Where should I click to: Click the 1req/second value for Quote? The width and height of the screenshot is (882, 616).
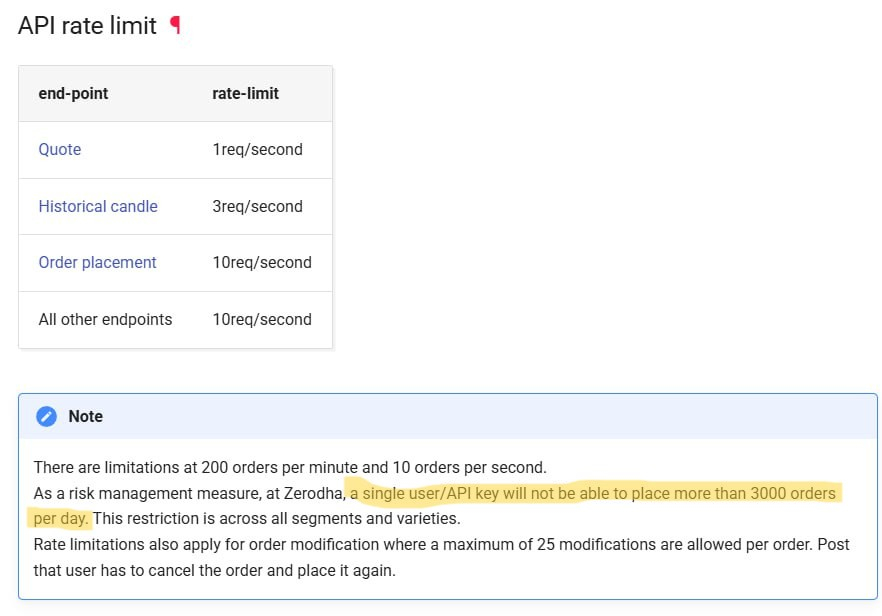[257, 150]
